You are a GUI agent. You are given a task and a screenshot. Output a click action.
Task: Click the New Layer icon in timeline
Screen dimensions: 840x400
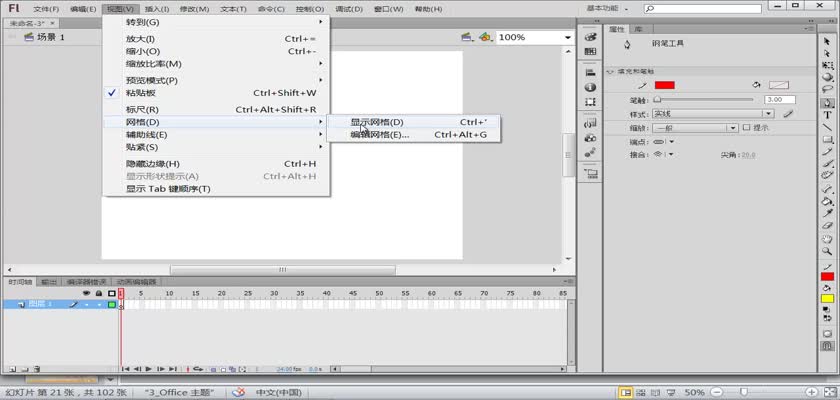[12, 369]
